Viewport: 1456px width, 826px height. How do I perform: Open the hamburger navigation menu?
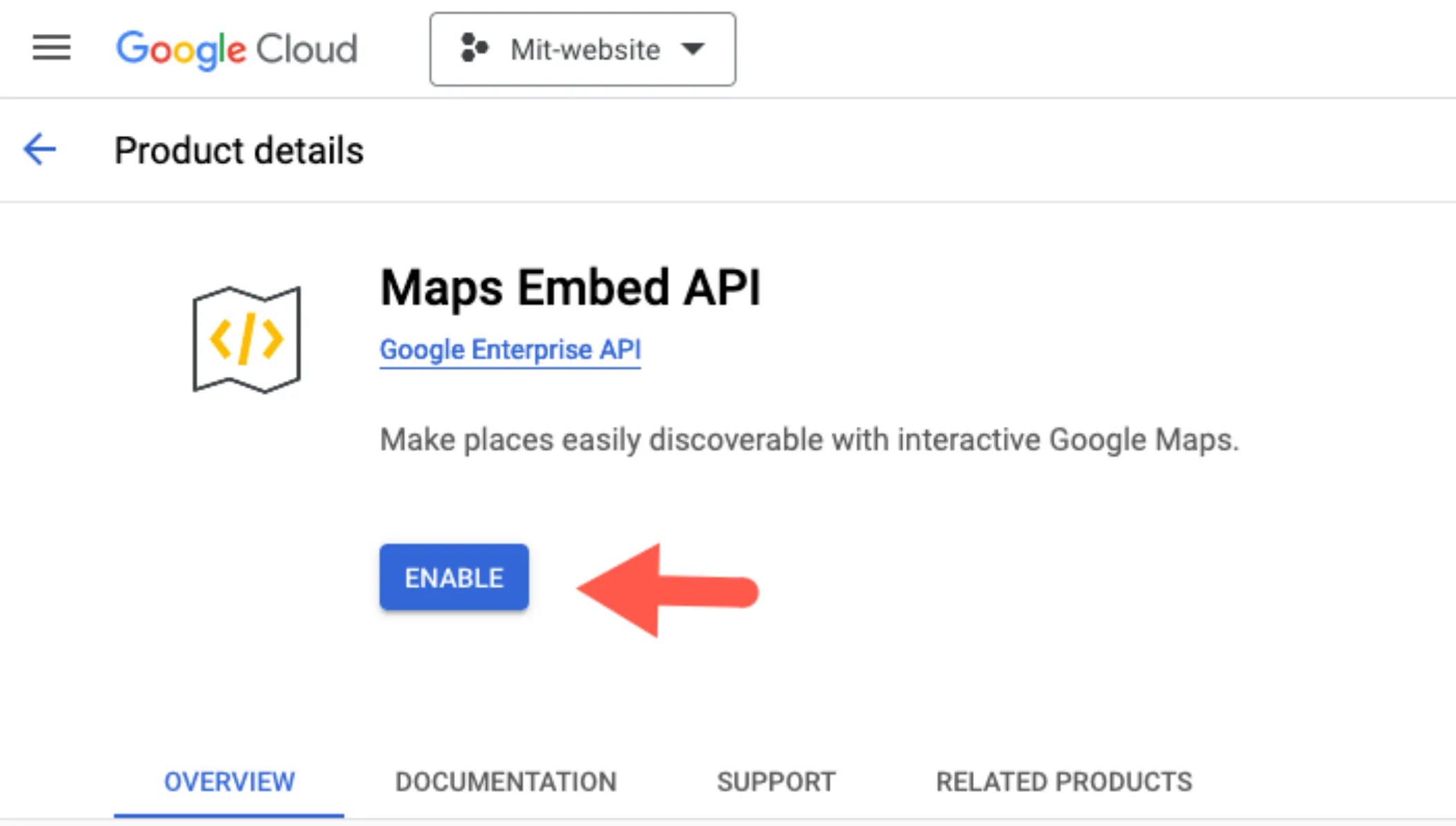click(51, 49)
